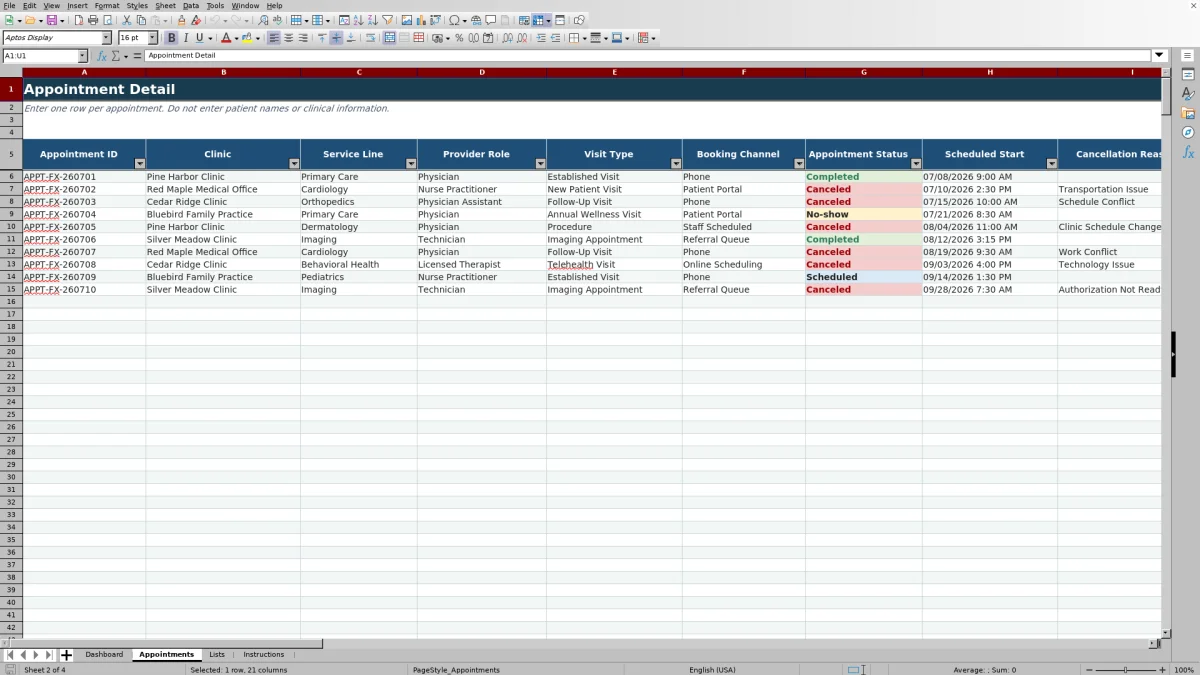Toggle Center Vertically alignment
This screenshot has height=675, width=1200.
tap(336, 38)
